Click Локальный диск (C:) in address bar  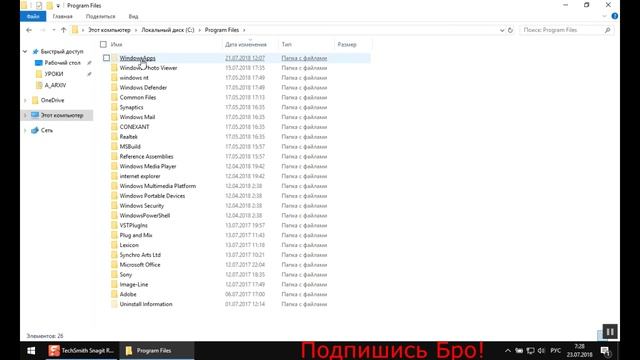tap(168, 30)
